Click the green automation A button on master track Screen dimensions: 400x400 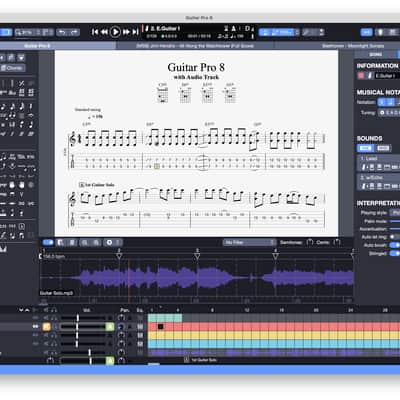[x=110, y=360]
